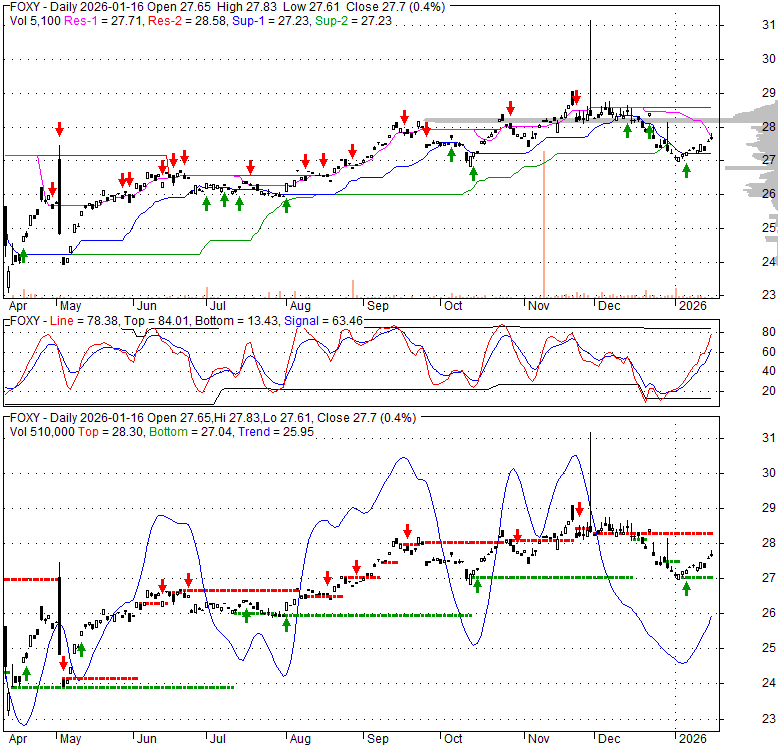The height and width of the screenshot is (745, 780).
Task: Click the green buy arrow in April on the top chart
Action: pyautogui.click(x=24, y=255)
